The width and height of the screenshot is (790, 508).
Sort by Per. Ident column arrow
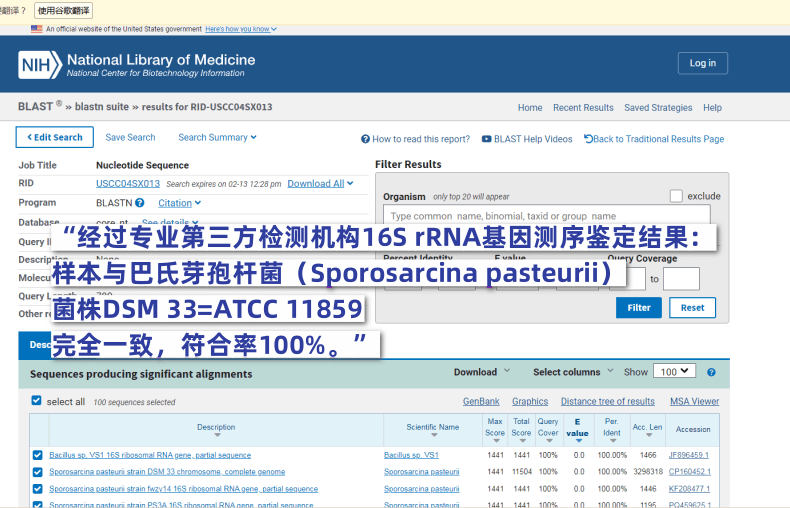613,441
